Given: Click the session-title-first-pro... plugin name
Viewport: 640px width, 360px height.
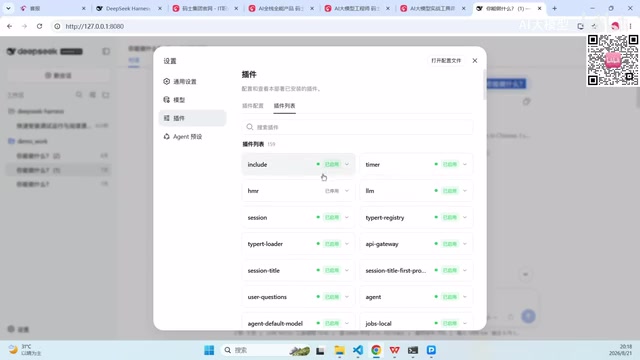Looking at the screenshot, I should 396,270.
